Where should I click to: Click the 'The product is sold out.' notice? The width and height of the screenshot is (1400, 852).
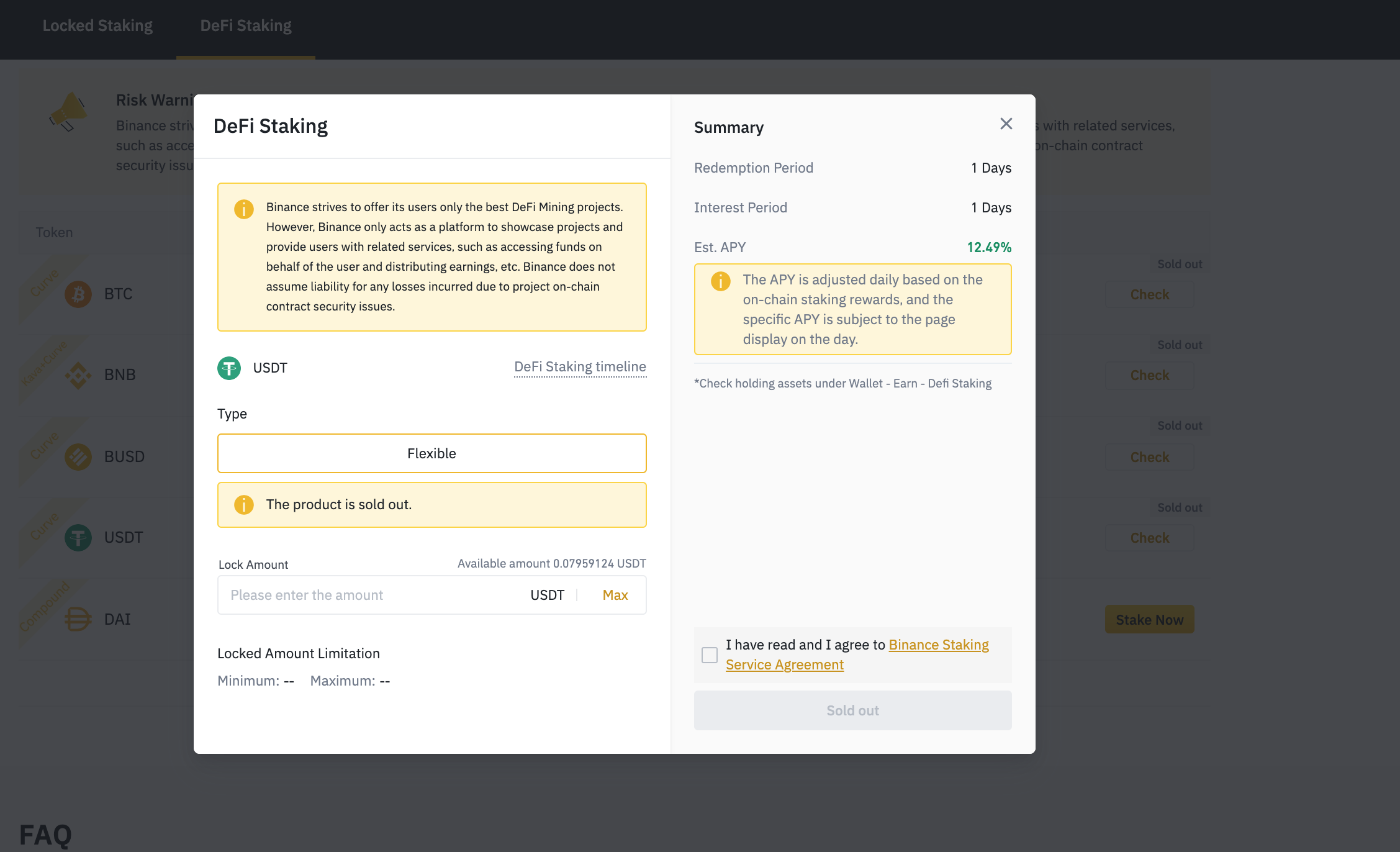432,505
